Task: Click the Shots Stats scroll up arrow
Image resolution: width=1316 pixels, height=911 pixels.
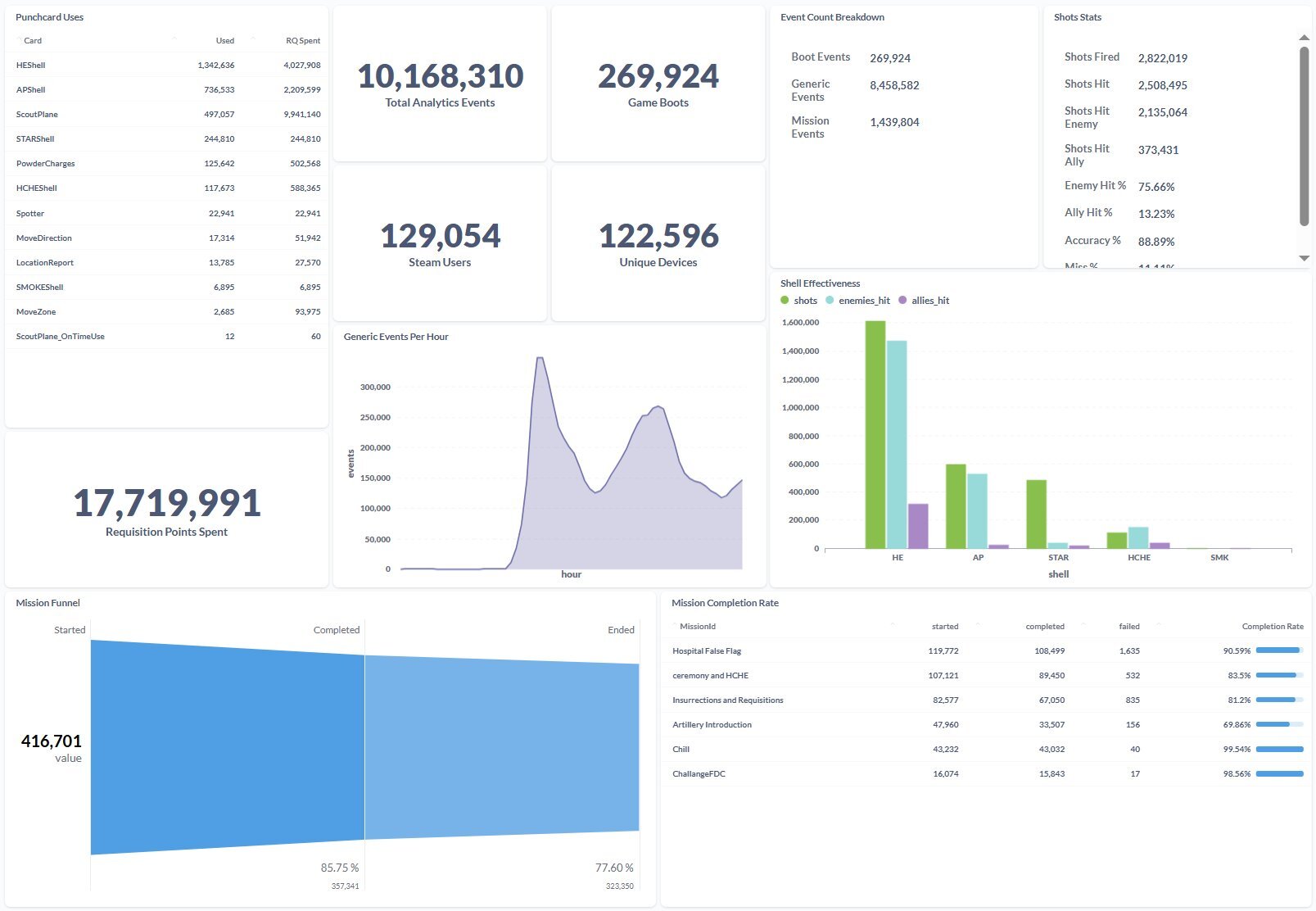Action: pos(1305,38)
